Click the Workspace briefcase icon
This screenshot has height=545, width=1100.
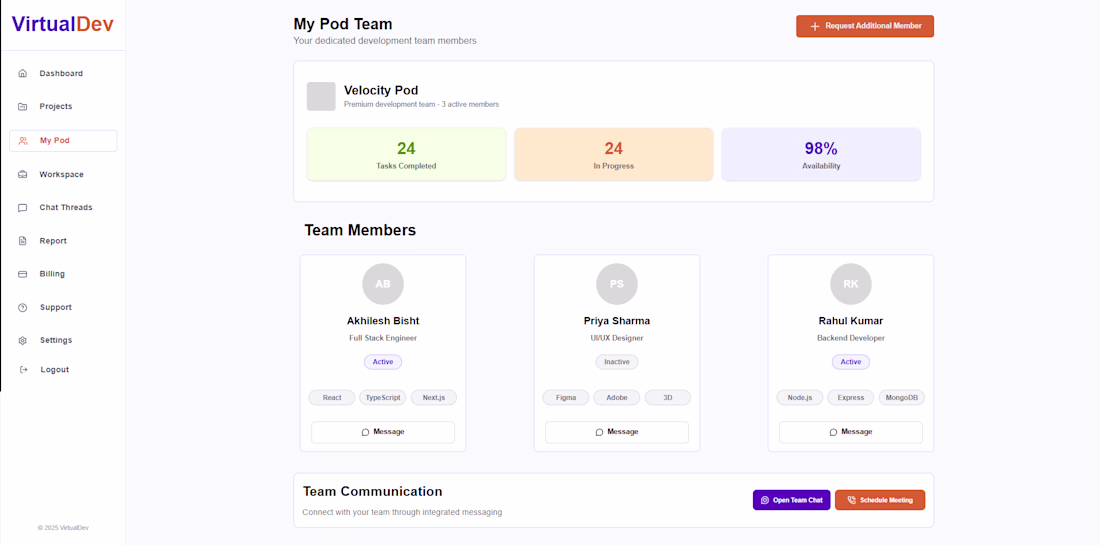tap(22, 175)
